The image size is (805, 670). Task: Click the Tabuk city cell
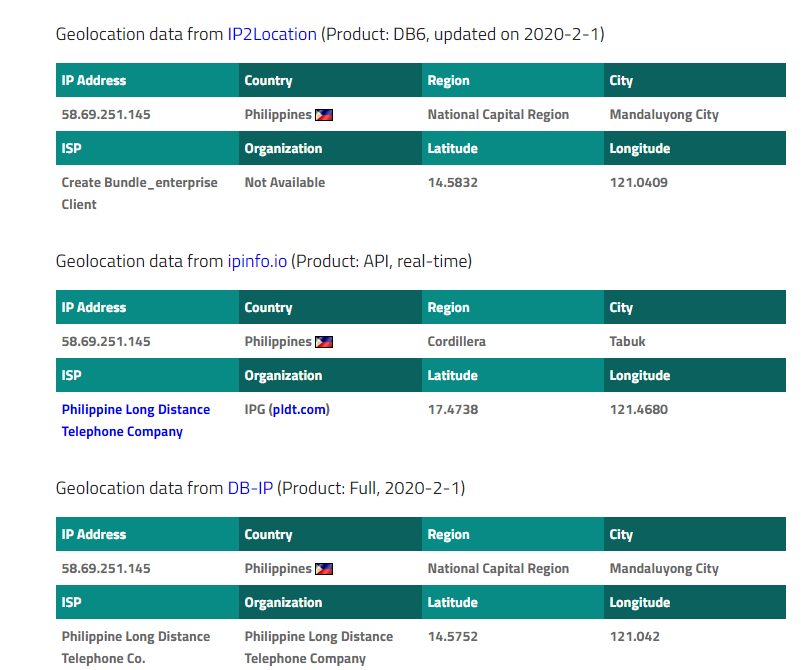(627, 342)
